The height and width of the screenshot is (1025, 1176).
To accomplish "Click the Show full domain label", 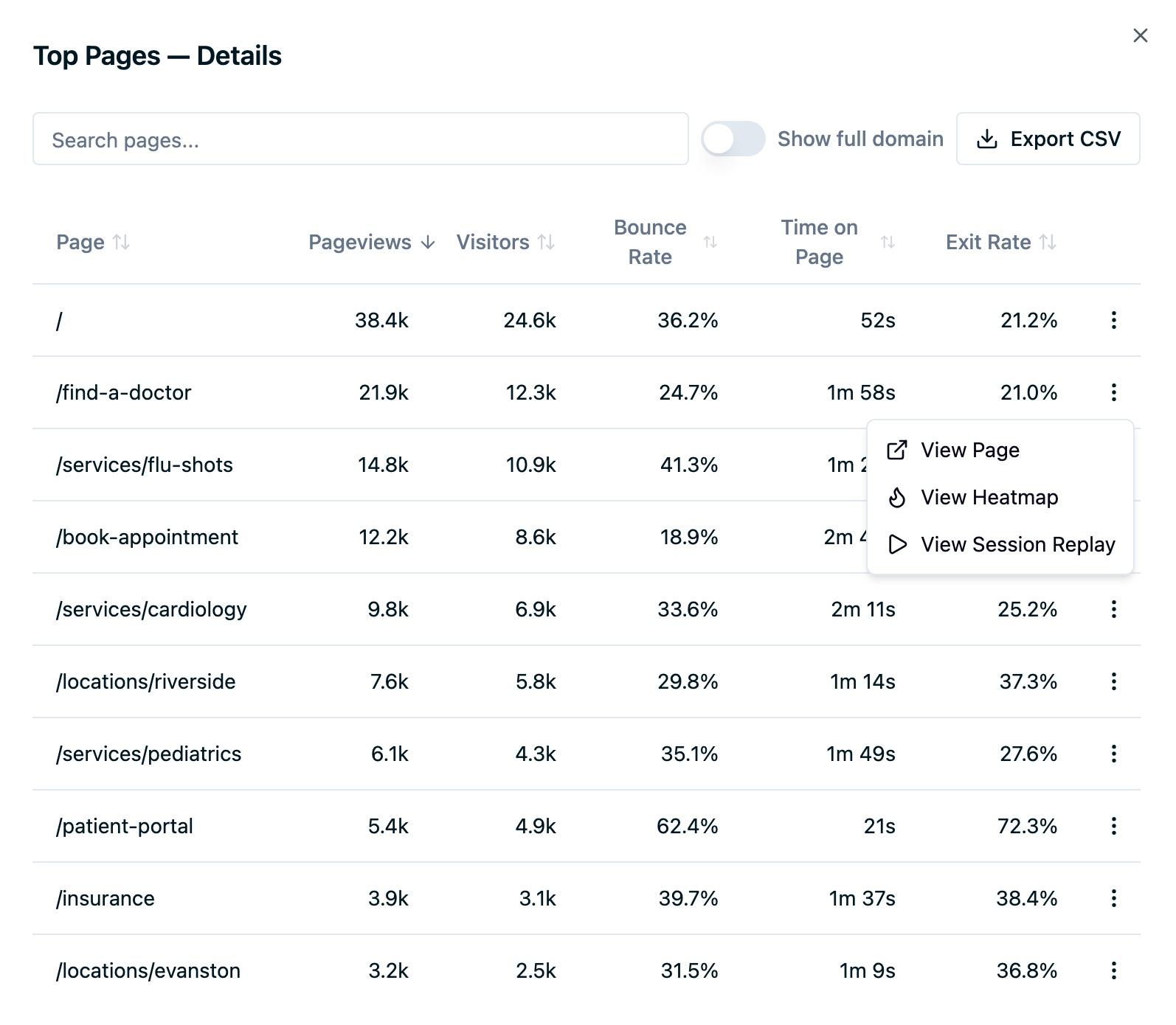I will click(860, 139).
